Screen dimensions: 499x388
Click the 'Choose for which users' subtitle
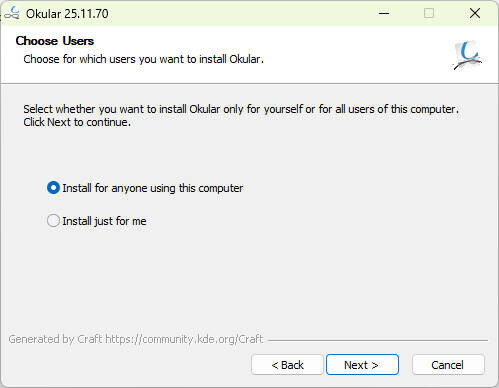coord(143,59)
